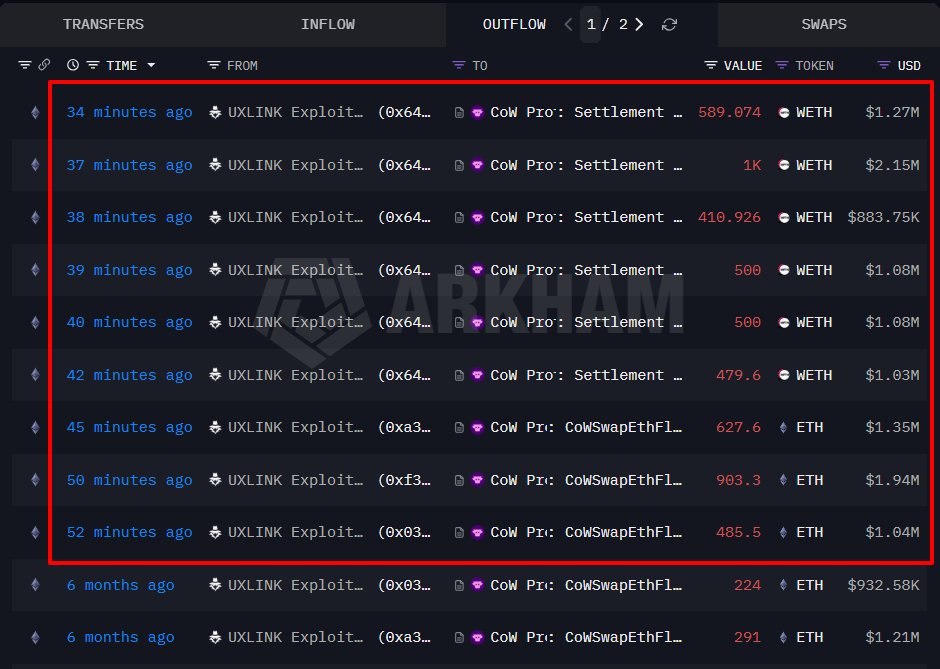Click ETH token icon in 903.3 row
Image resolution: width=940 pixels, height=669 pixels.
[x=784, y=480]
